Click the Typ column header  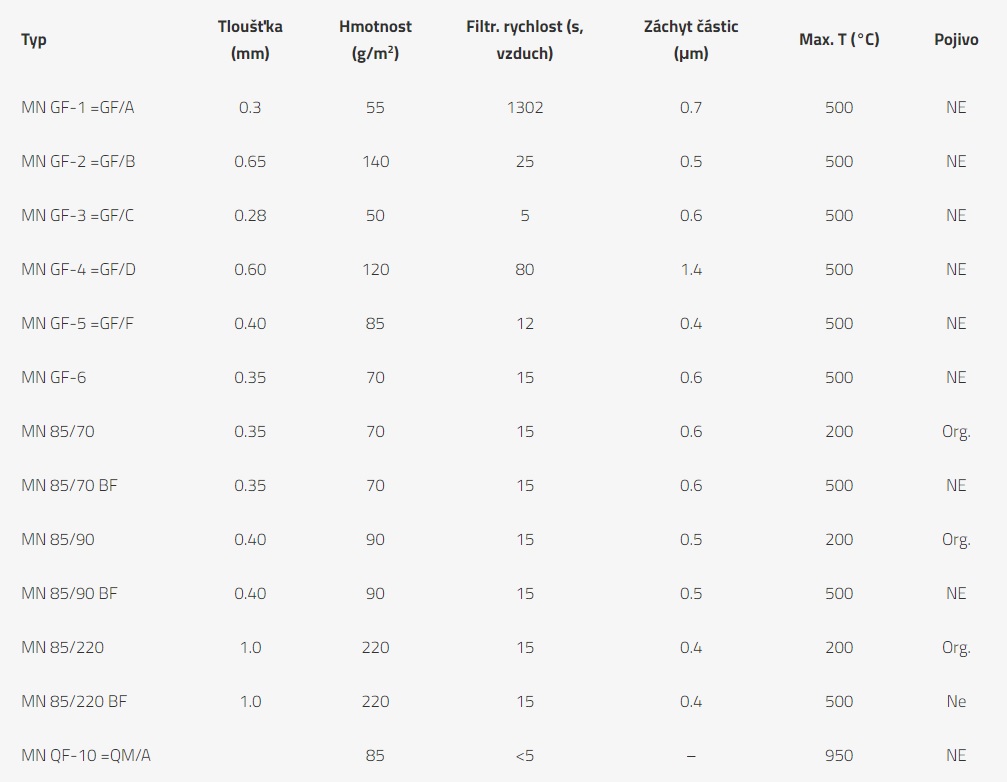33,40
